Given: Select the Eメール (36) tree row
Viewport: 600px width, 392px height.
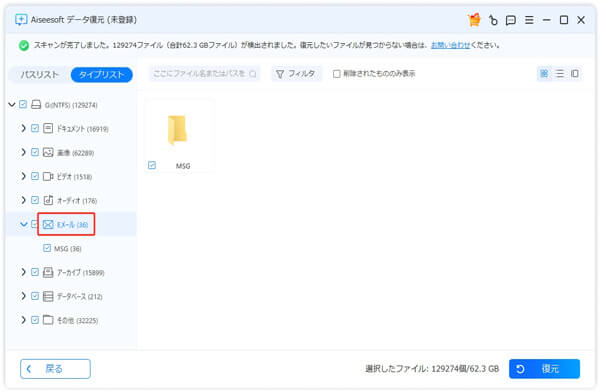Looking at the screenshot, I should [x=71, y=224].
